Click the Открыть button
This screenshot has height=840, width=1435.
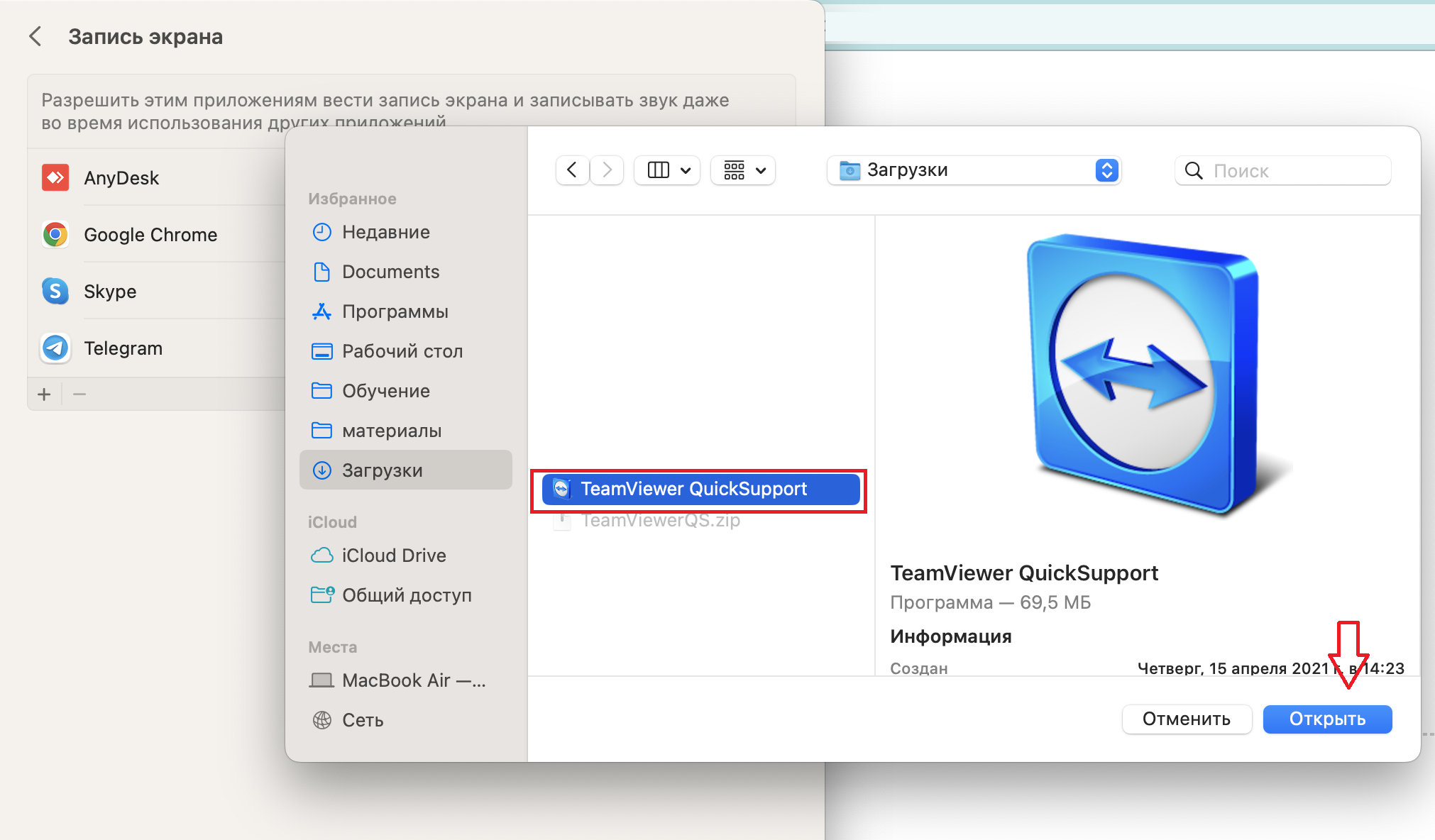[1327, 719]
